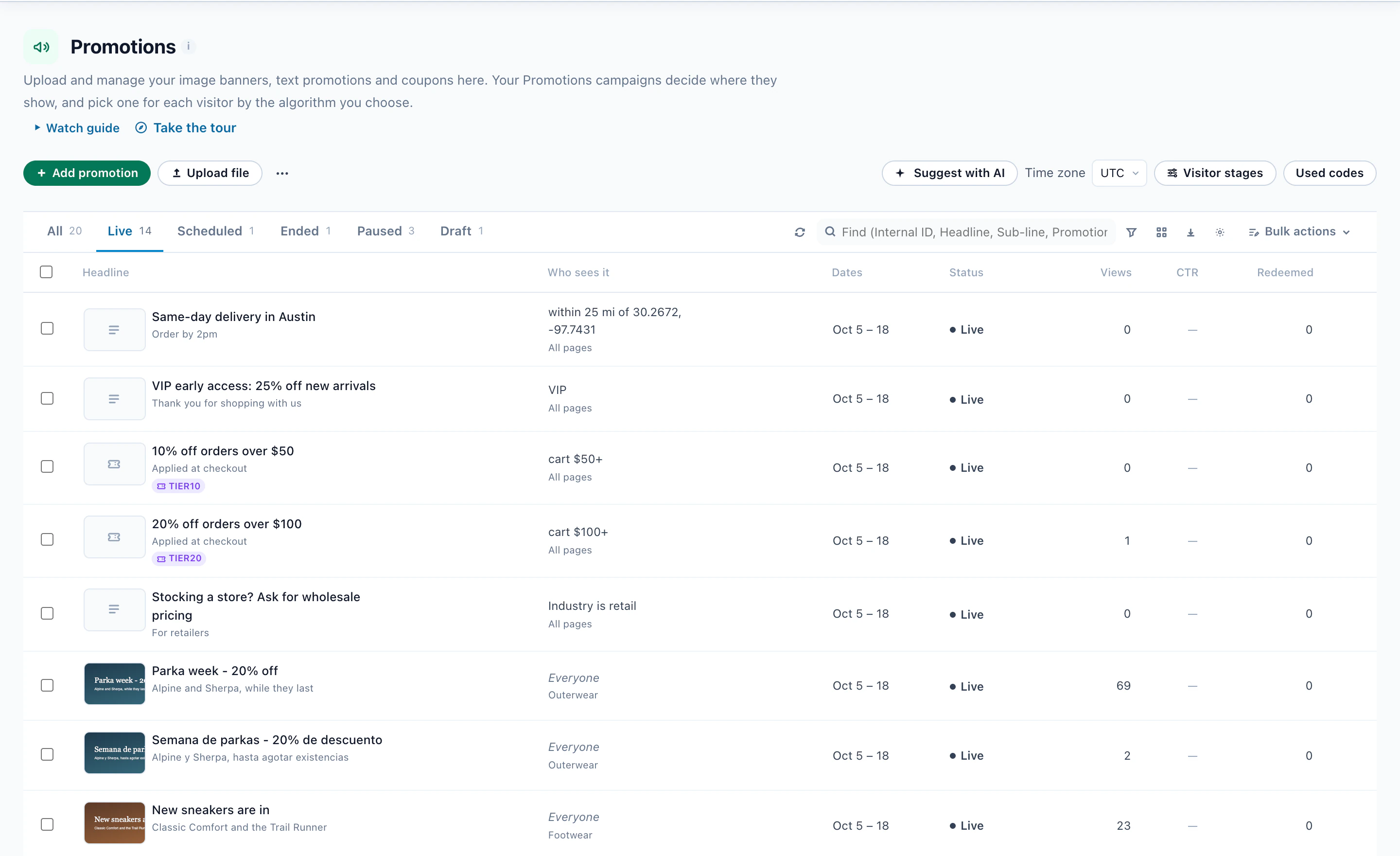Tick the Semana de parkas row checkbox
Image resolution: width=1400 pixels, height=856 pixels.
pos(47,754)
